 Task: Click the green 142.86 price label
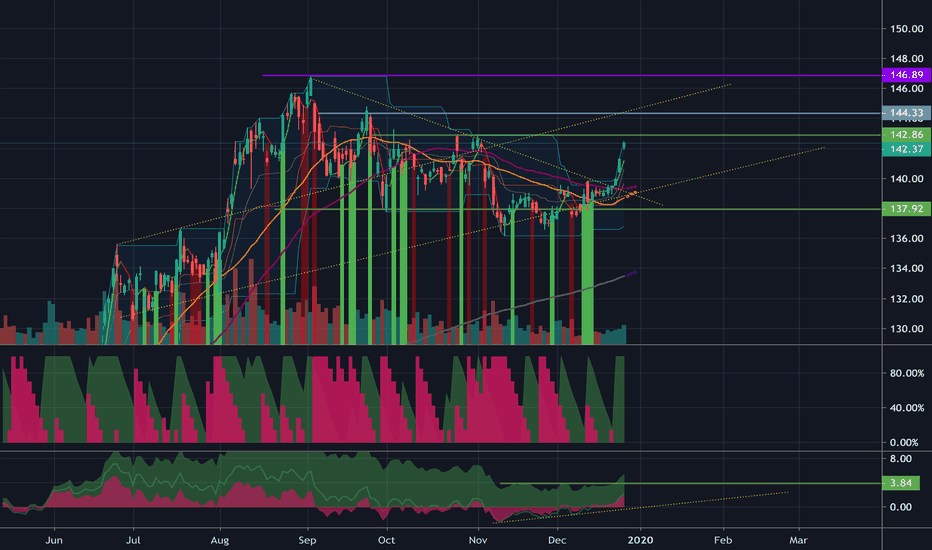click(906, 135)
